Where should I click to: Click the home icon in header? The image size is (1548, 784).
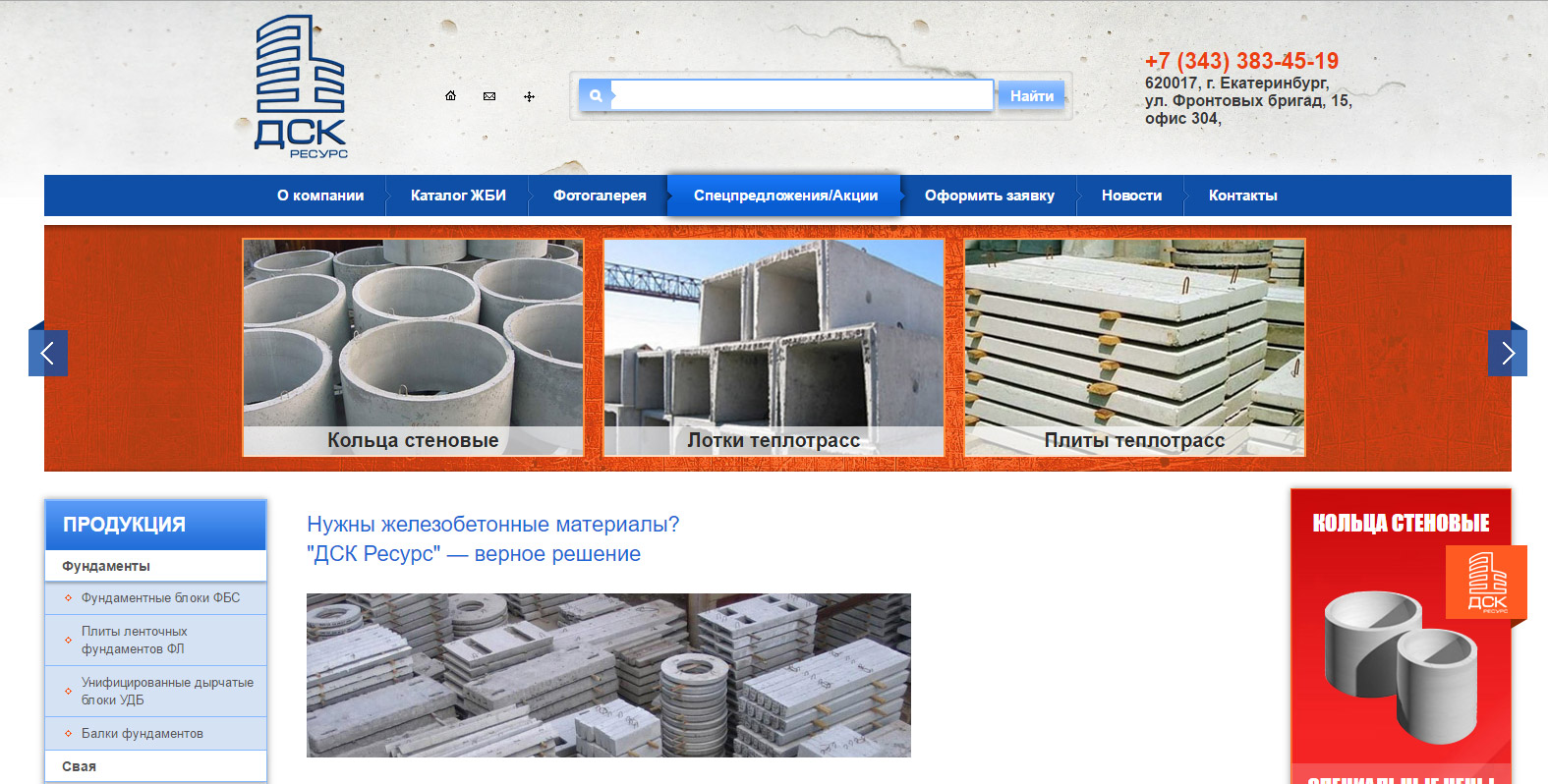(x=450, y=96)
